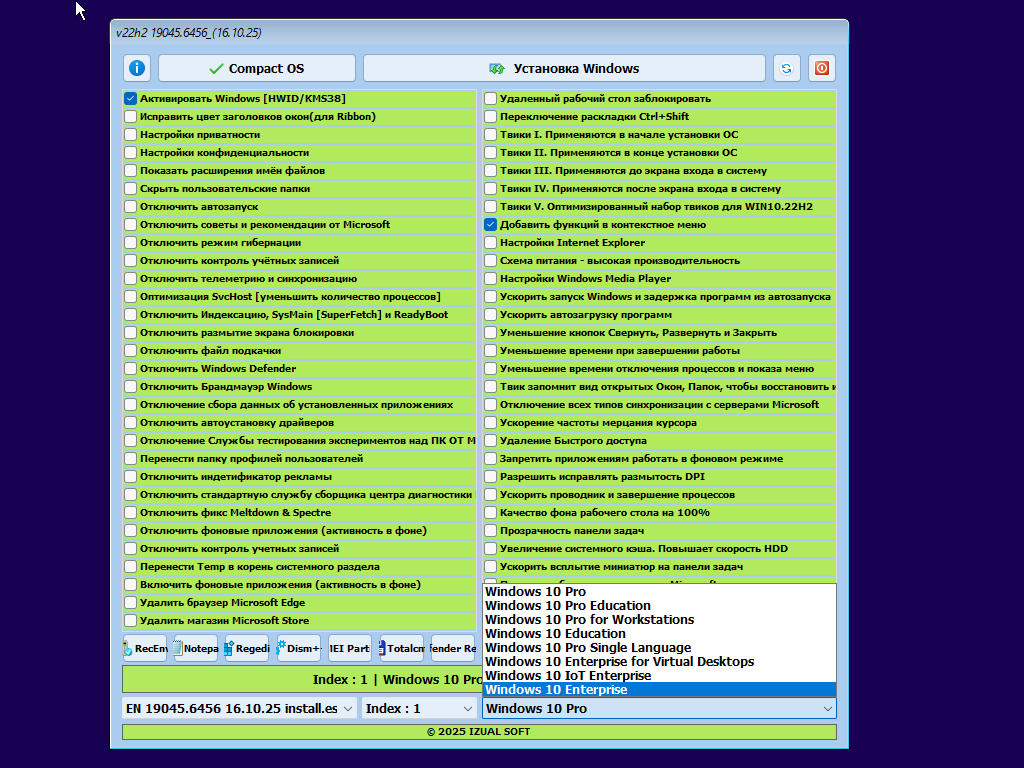Open the Index : 1 dropdown

pos(418,708)
